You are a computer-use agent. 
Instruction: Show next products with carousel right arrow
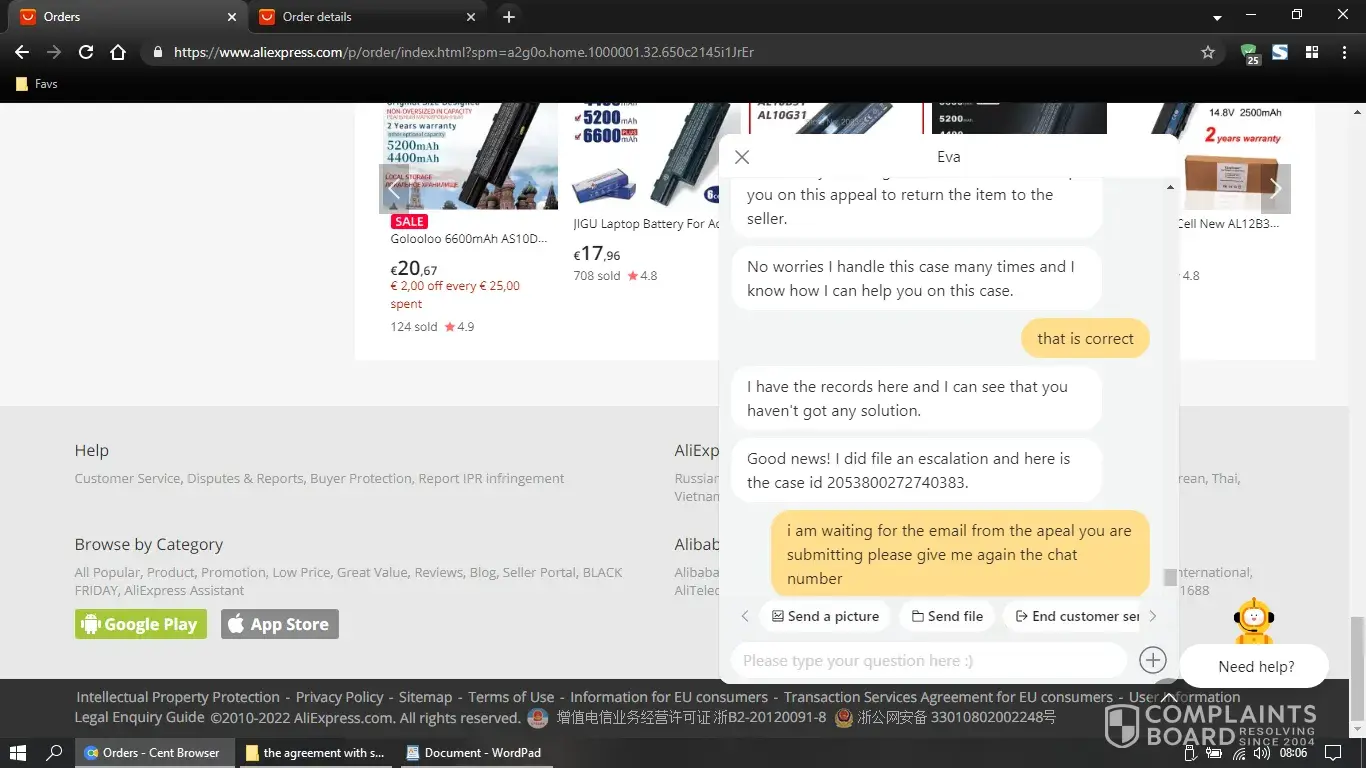[1275, 188]
